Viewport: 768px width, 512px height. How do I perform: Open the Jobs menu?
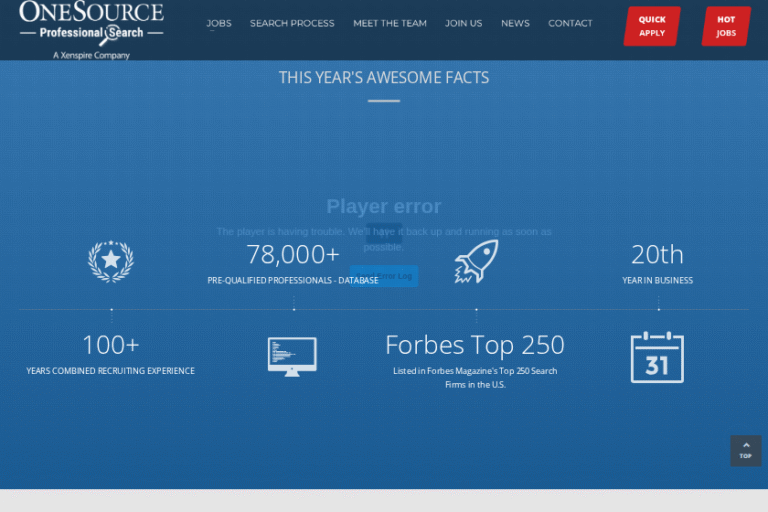pyautogui.click(x=218, y=23)
